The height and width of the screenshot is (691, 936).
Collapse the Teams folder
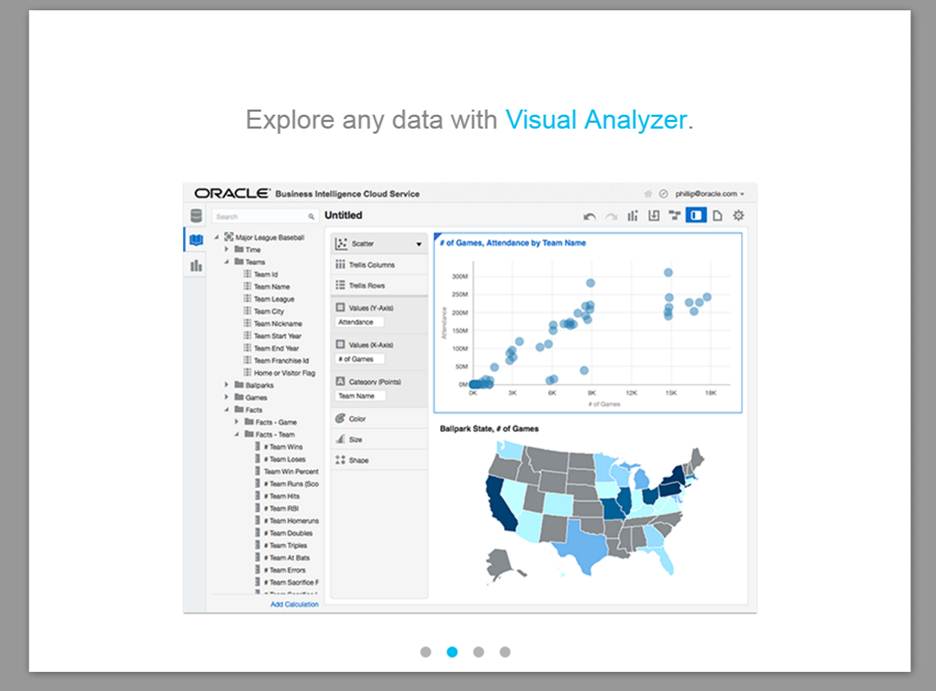tap(226, 262)
